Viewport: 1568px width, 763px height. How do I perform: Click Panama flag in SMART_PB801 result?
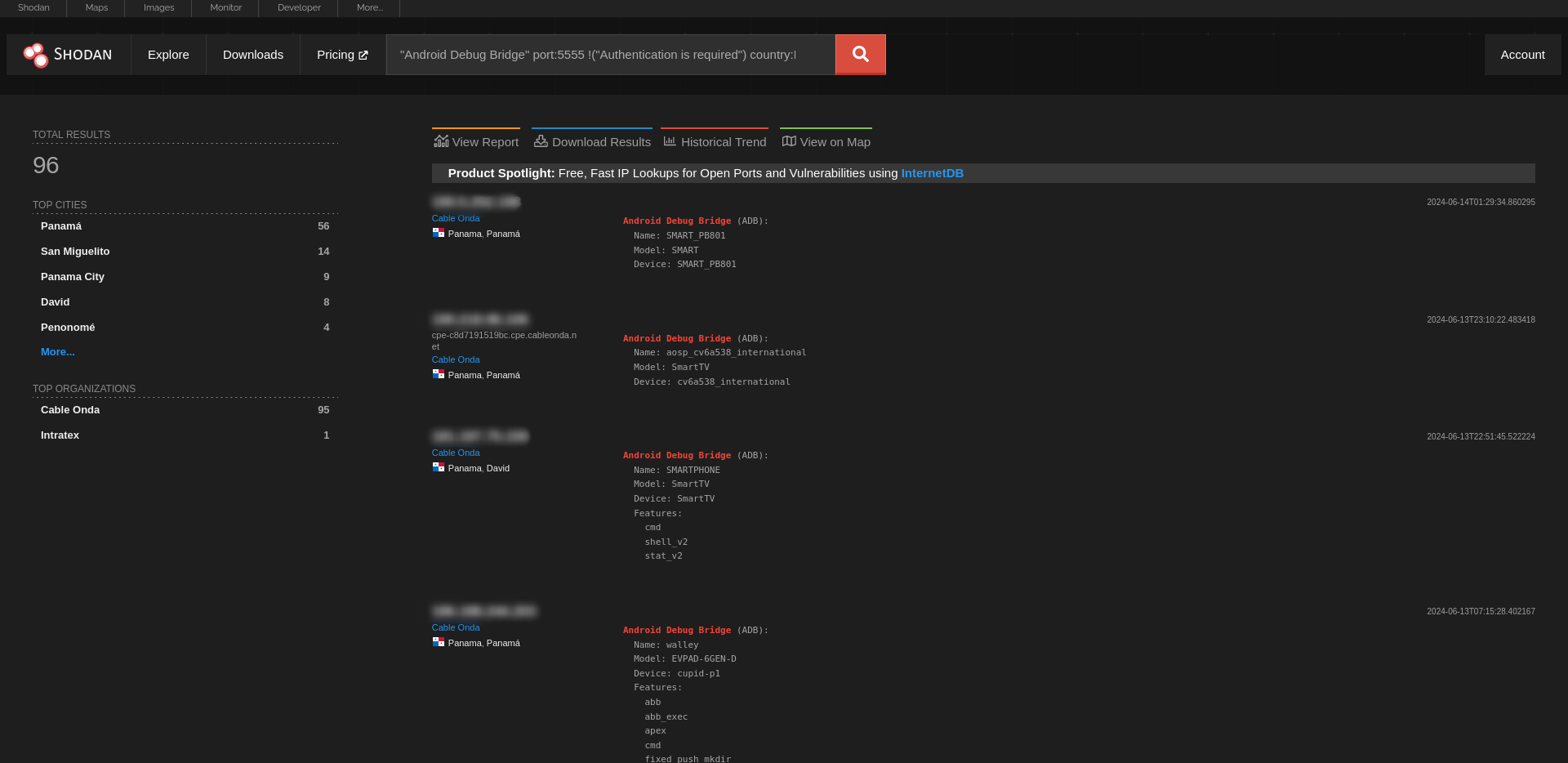[439, 233]
